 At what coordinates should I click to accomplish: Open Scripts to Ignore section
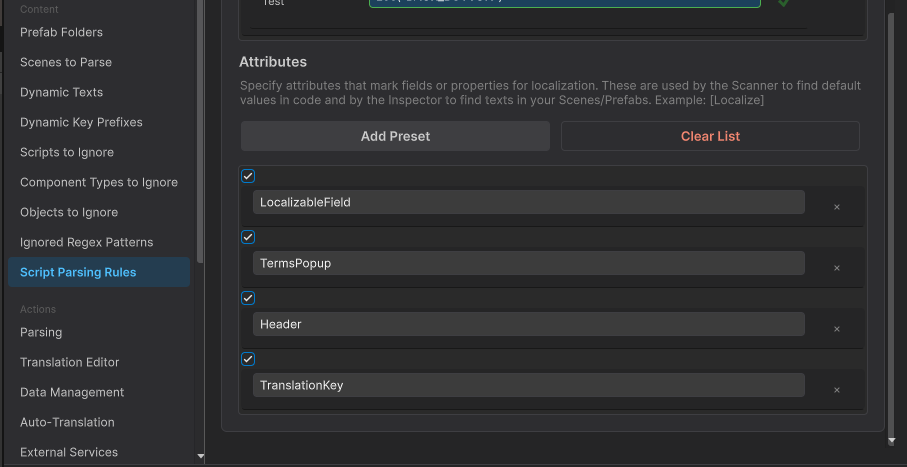[x=67, y=153]
